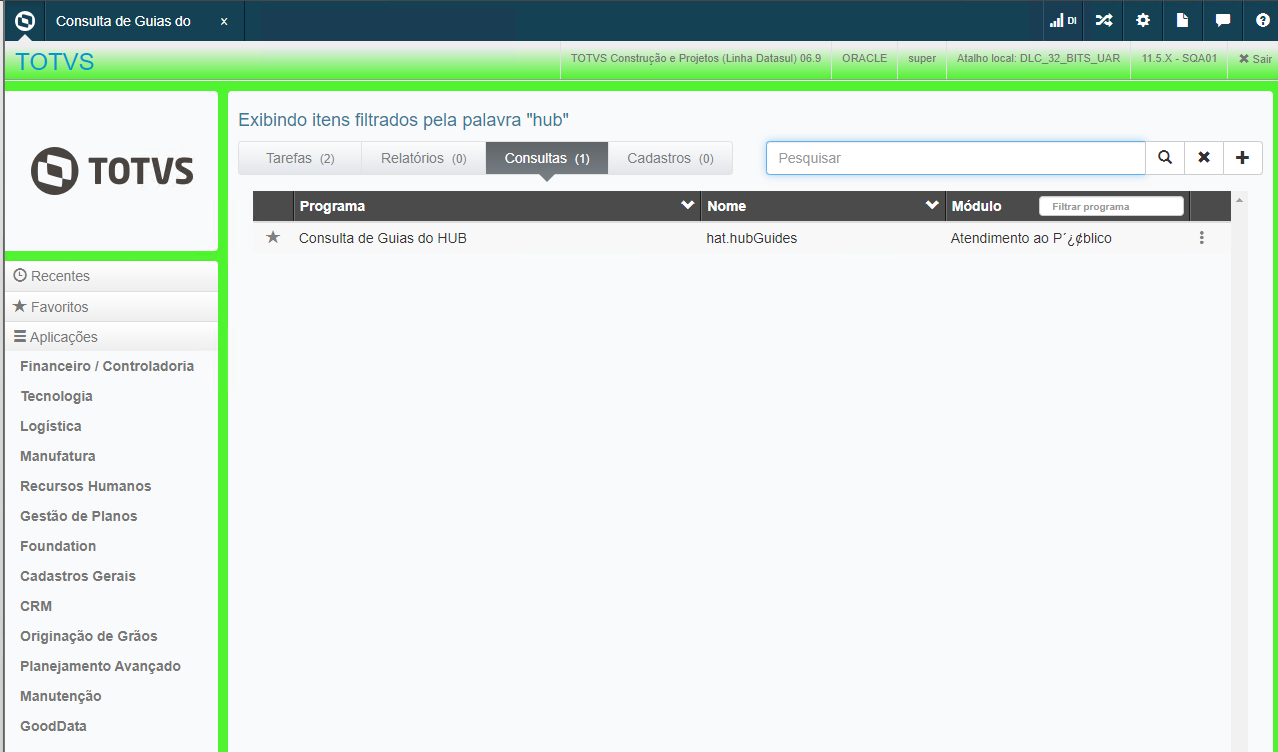Open Tecnologia application
The image size is (1278, 752).
[x=56, y=396]
